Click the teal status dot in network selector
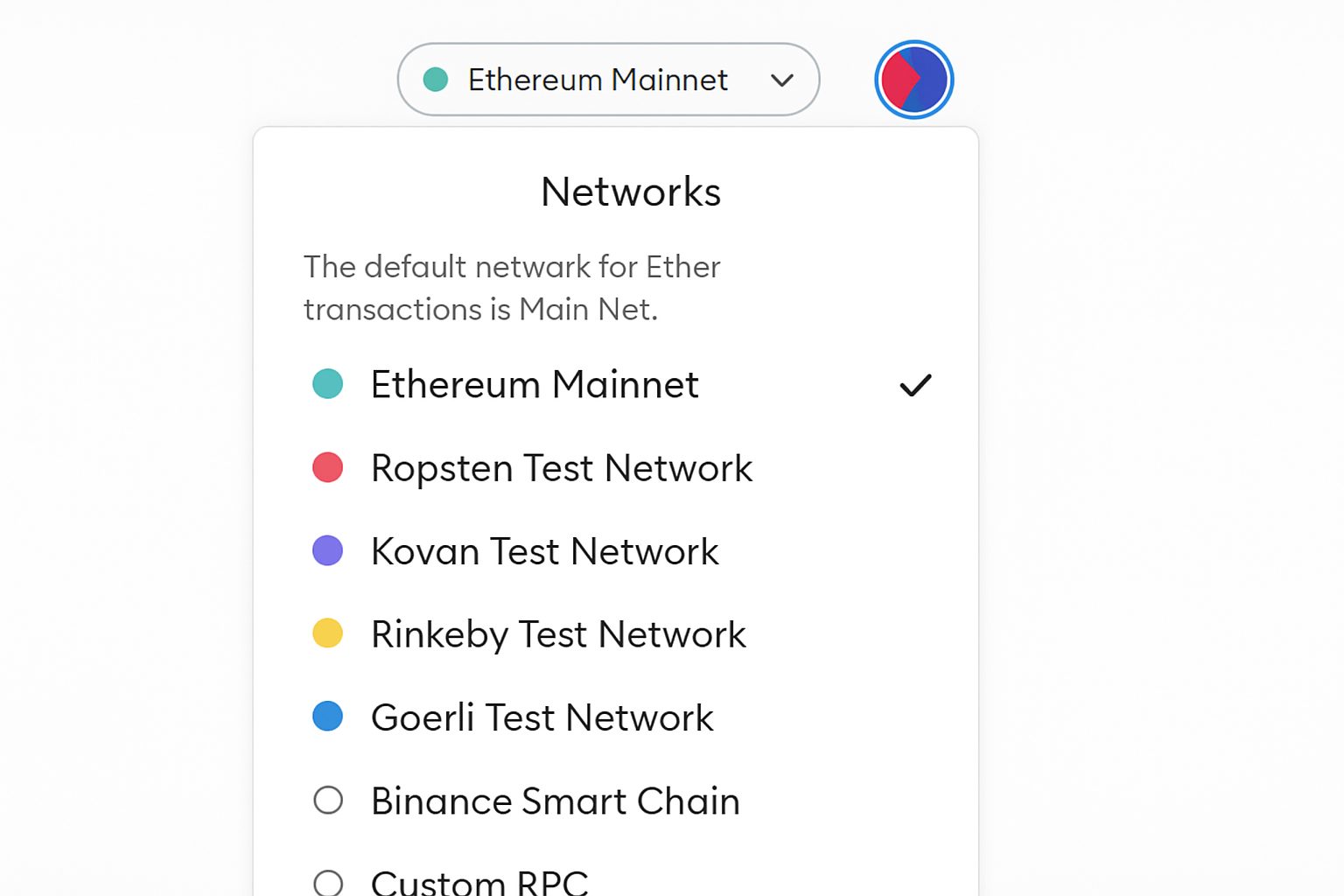This screenshot has width=1344, height=896. tap(436, 80)
